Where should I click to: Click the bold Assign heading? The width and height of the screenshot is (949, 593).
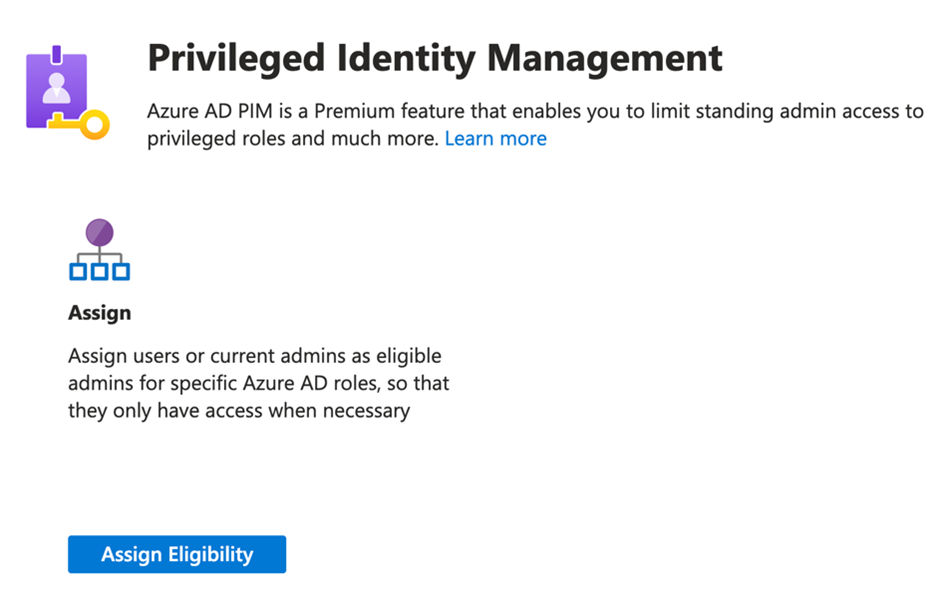(x=99, y=313)
